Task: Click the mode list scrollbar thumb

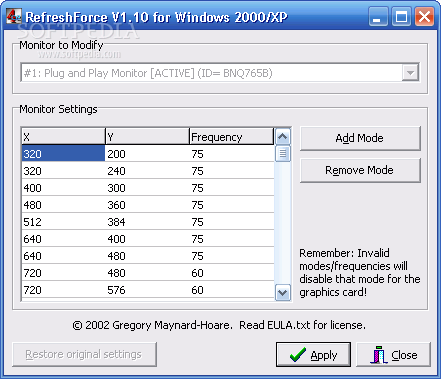Action: tap(283, 154)
